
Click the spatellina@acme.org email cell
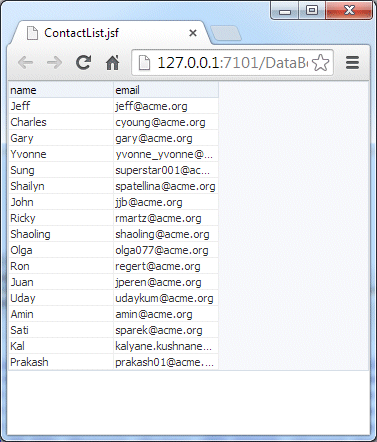166,186
